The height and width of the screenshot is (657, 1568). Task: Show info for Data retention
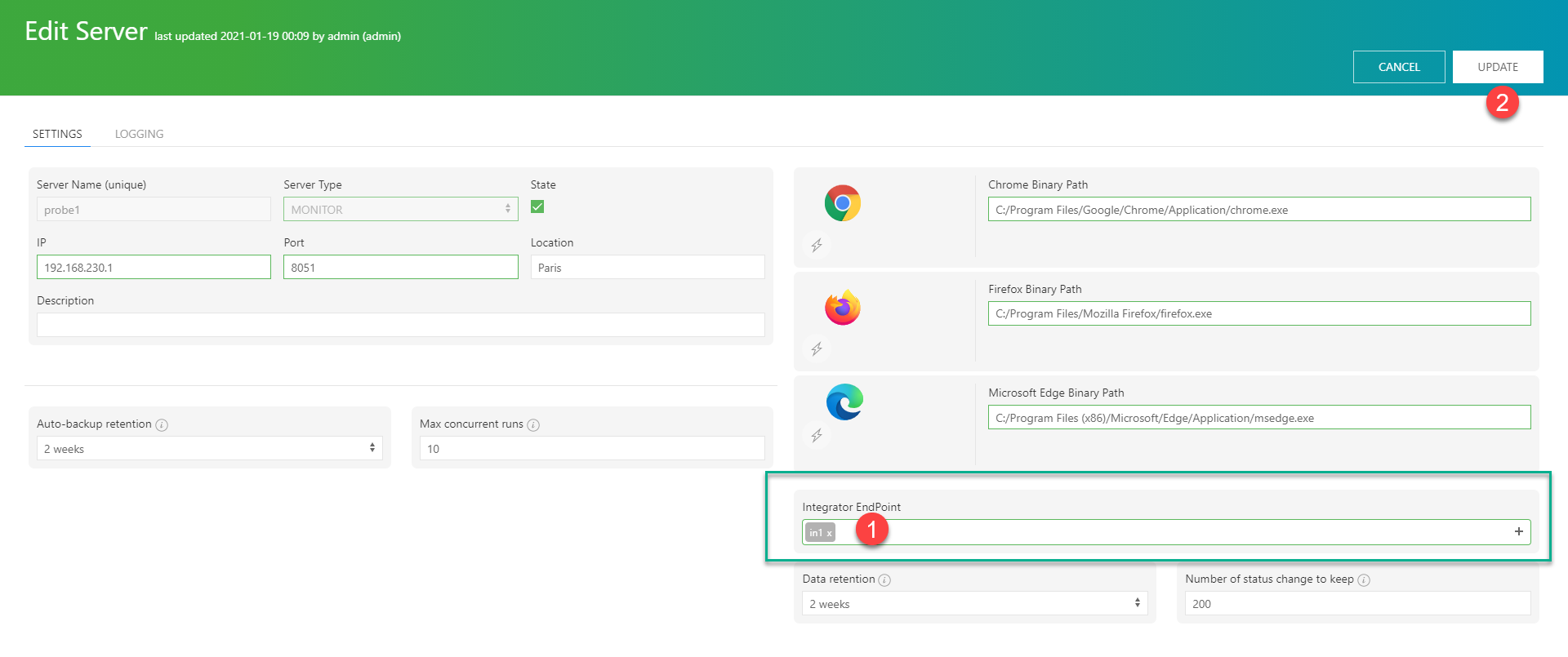(884, 580)
